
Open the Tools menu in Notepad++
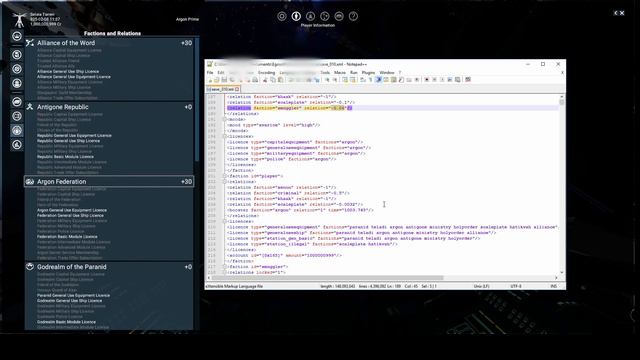pos(325,73)
